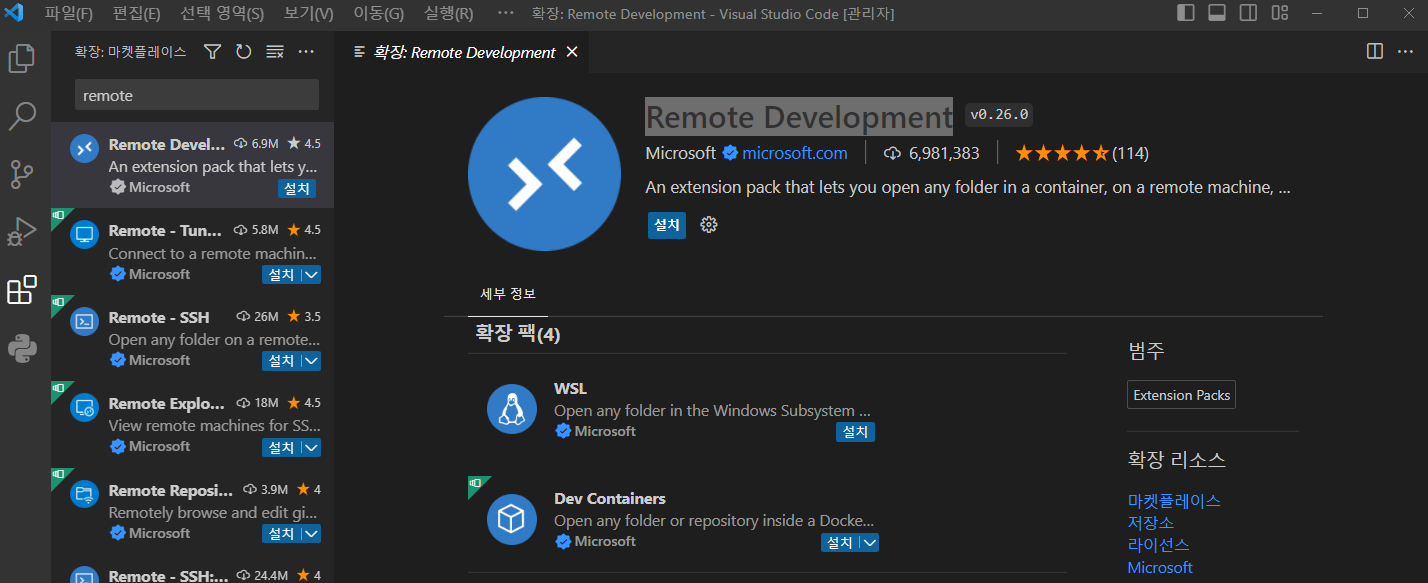Open the 선택 영역(S) menu

(222, 14)
